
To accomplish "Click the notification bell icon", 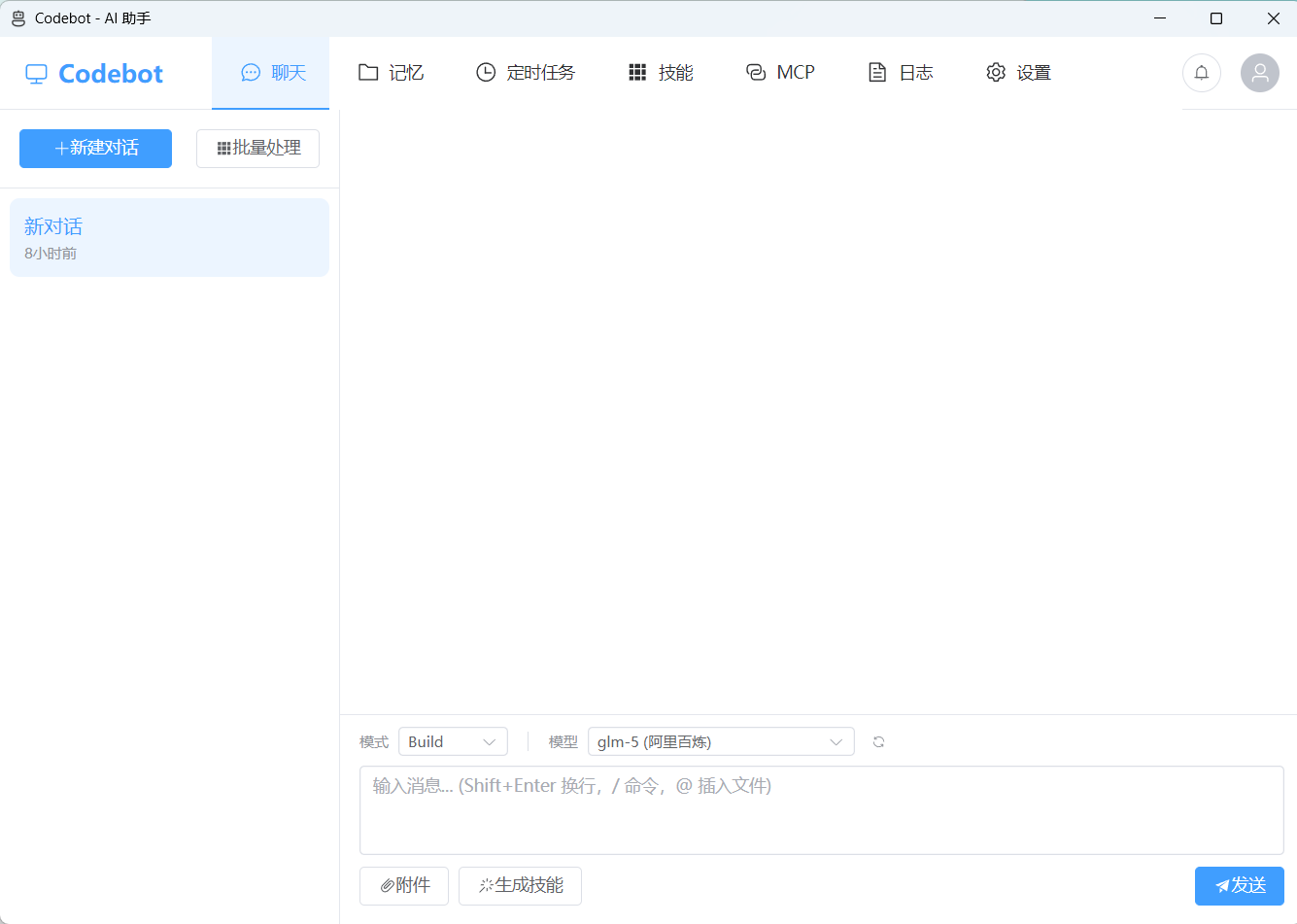I will [x=1202, y=73].
